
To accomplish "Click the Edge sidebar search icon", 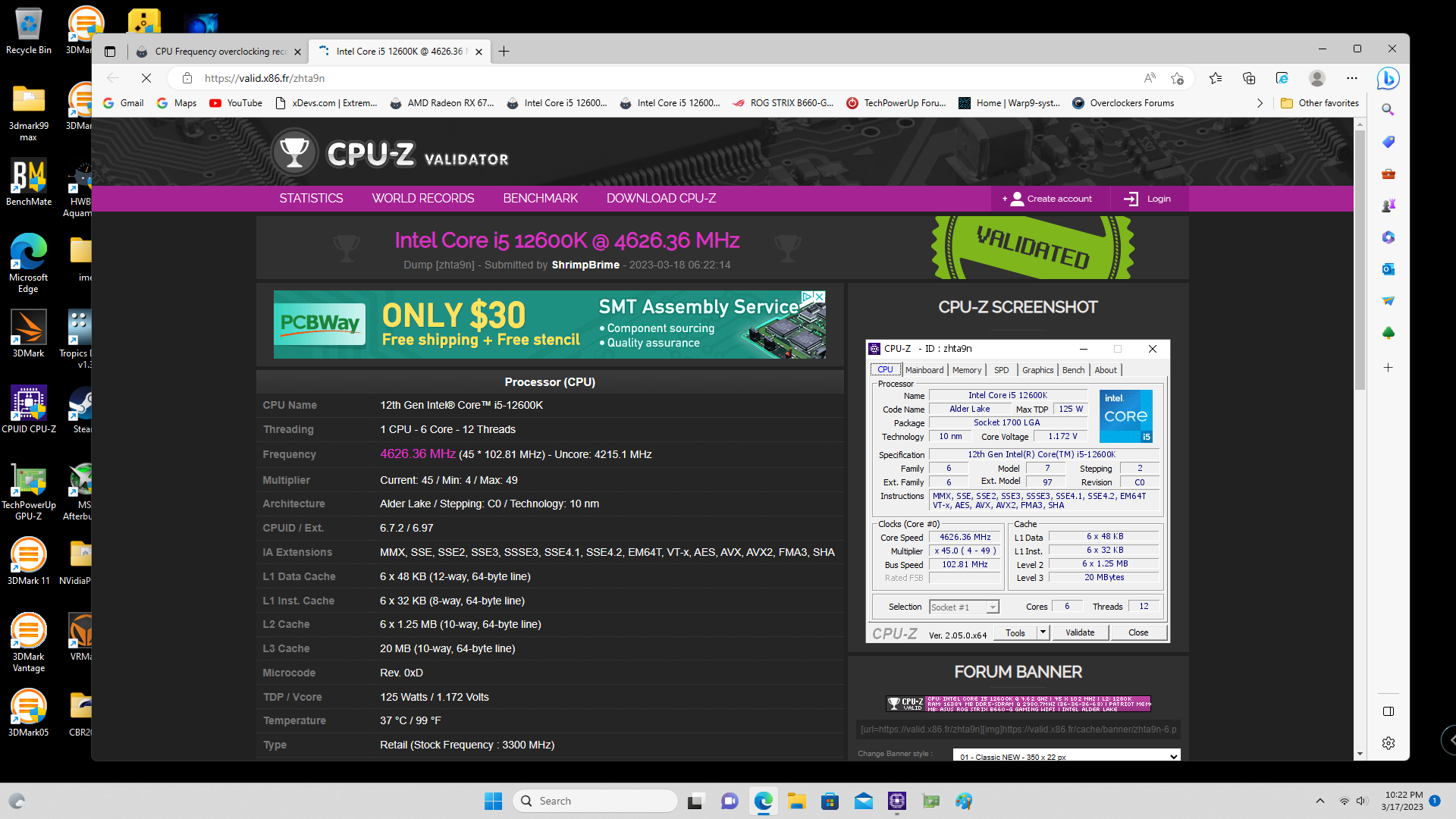I will (x=1388, y=110).
